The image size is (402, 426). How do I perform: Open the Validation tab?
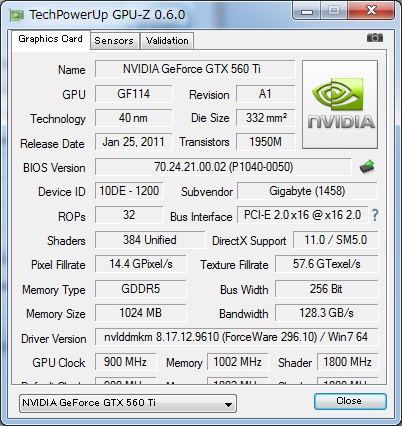[x=167, y=41]
